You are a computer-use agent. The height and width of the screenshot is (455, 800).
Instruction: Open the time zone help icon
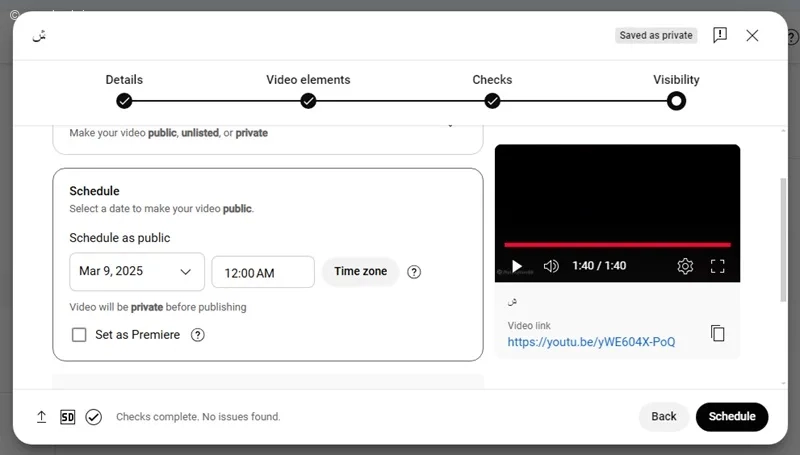(x=414, y=272)
